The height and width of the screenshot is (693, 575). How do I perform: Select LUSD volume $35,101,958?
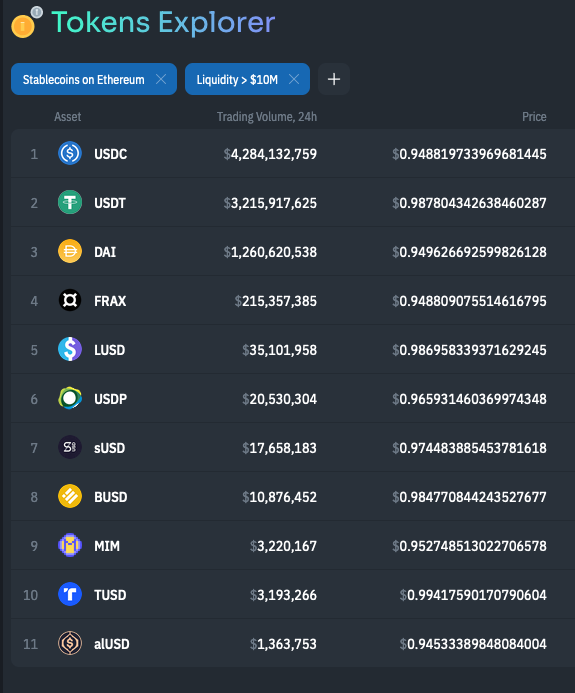click(279, 350)
